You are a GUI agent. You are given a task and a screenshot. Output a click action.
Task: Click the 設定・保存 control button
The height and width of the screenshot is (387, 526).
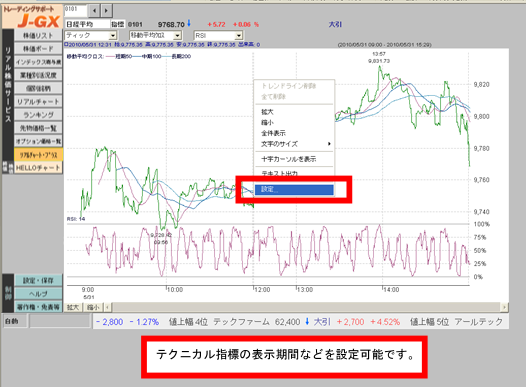[38, 280]
